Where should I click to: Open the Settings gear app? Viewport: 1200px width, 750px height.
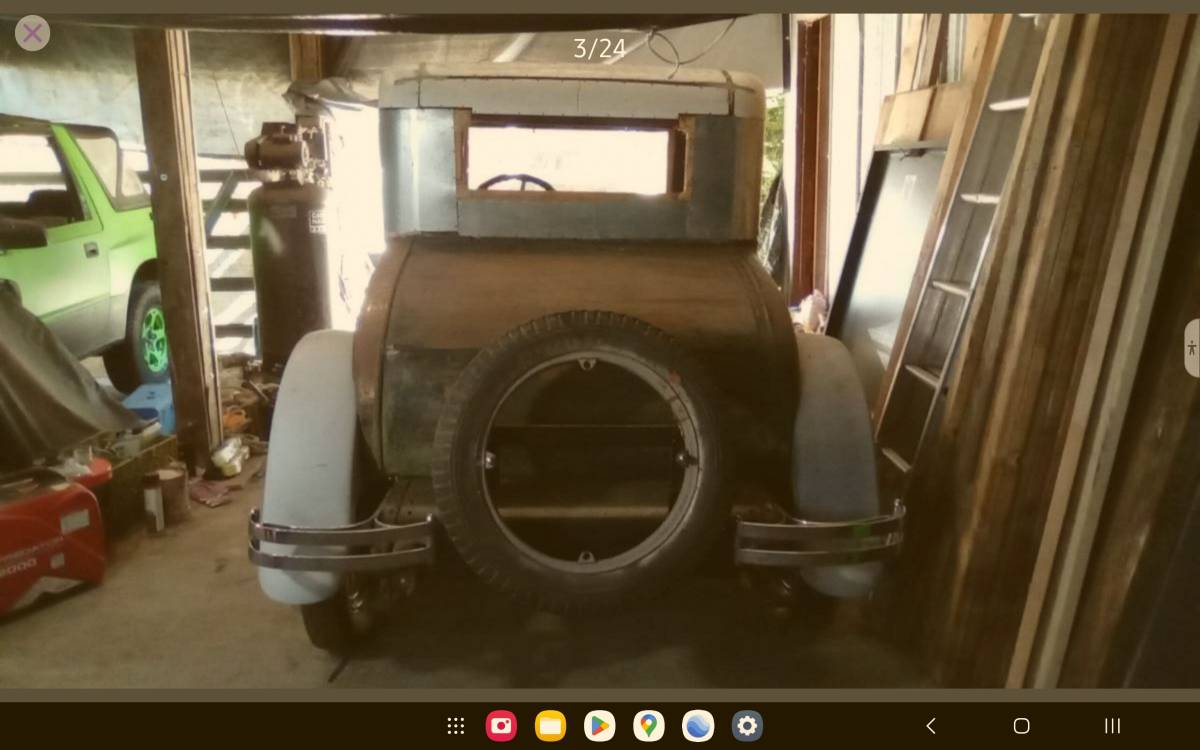(x=747, y=726)
